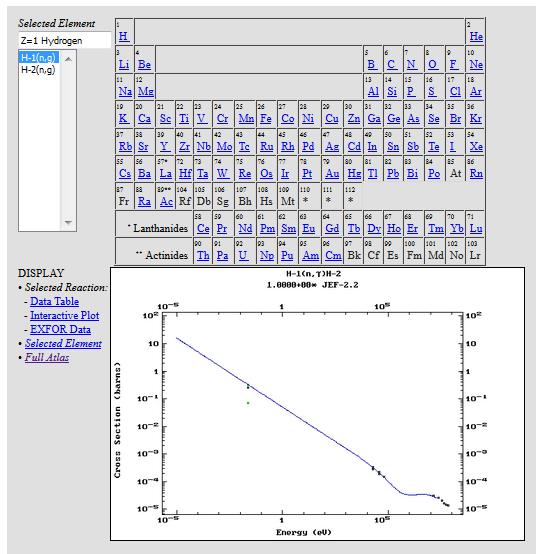Select Hydrogen (H) in the periodic table
Viewport: 541px width, 554px height.
[123, 36]
